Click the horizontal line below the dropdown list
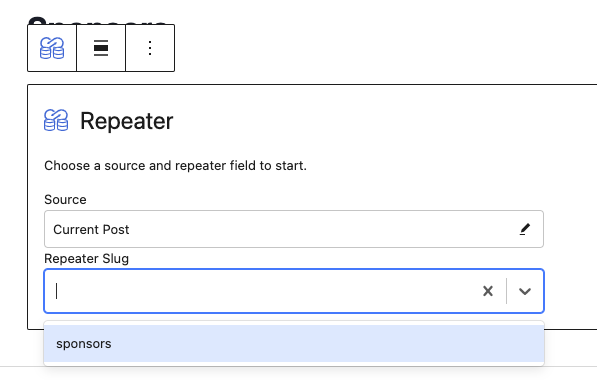 [298, 367]
